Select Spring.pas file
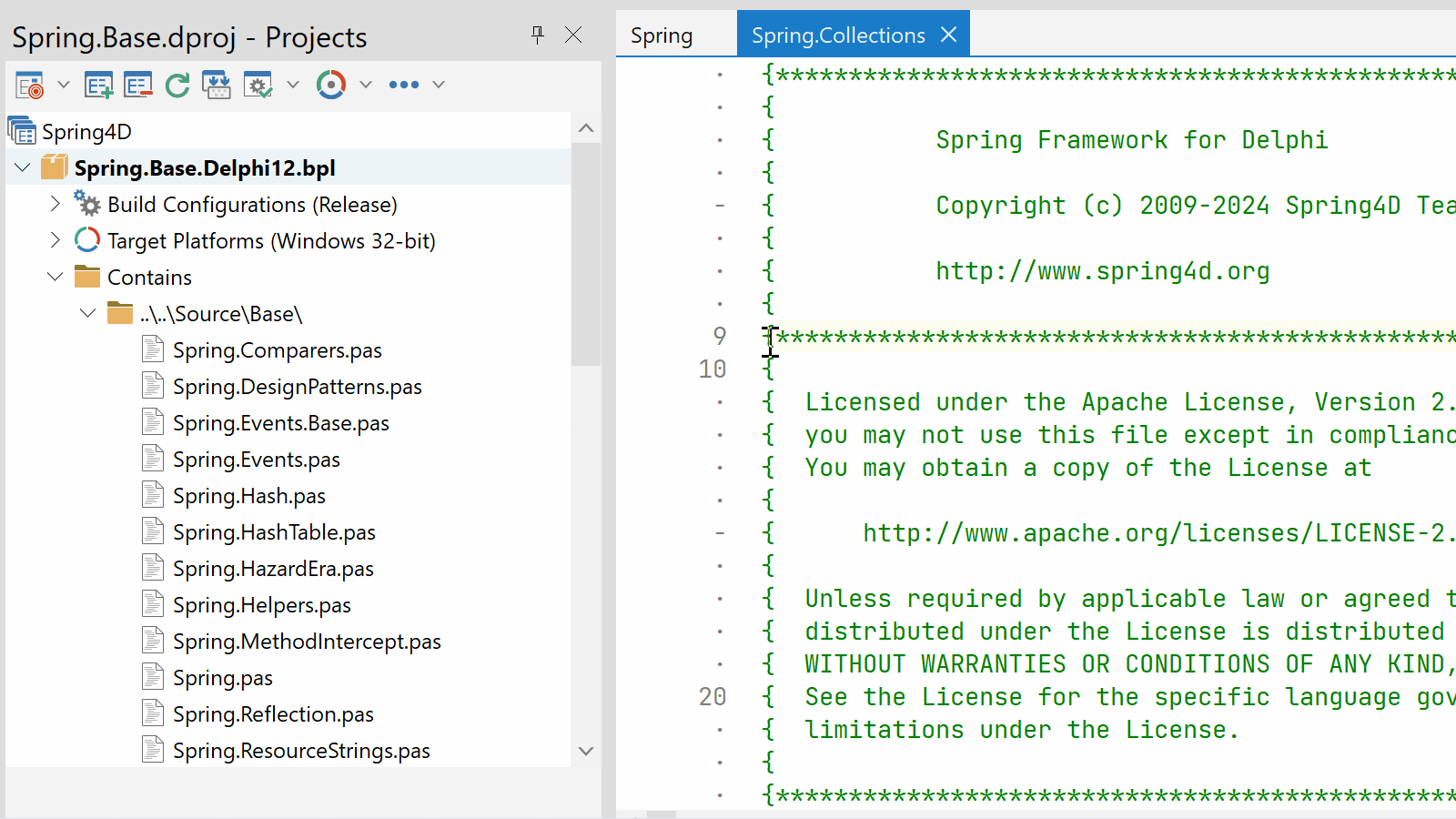The image size is (1456, 819). point(223,678)
